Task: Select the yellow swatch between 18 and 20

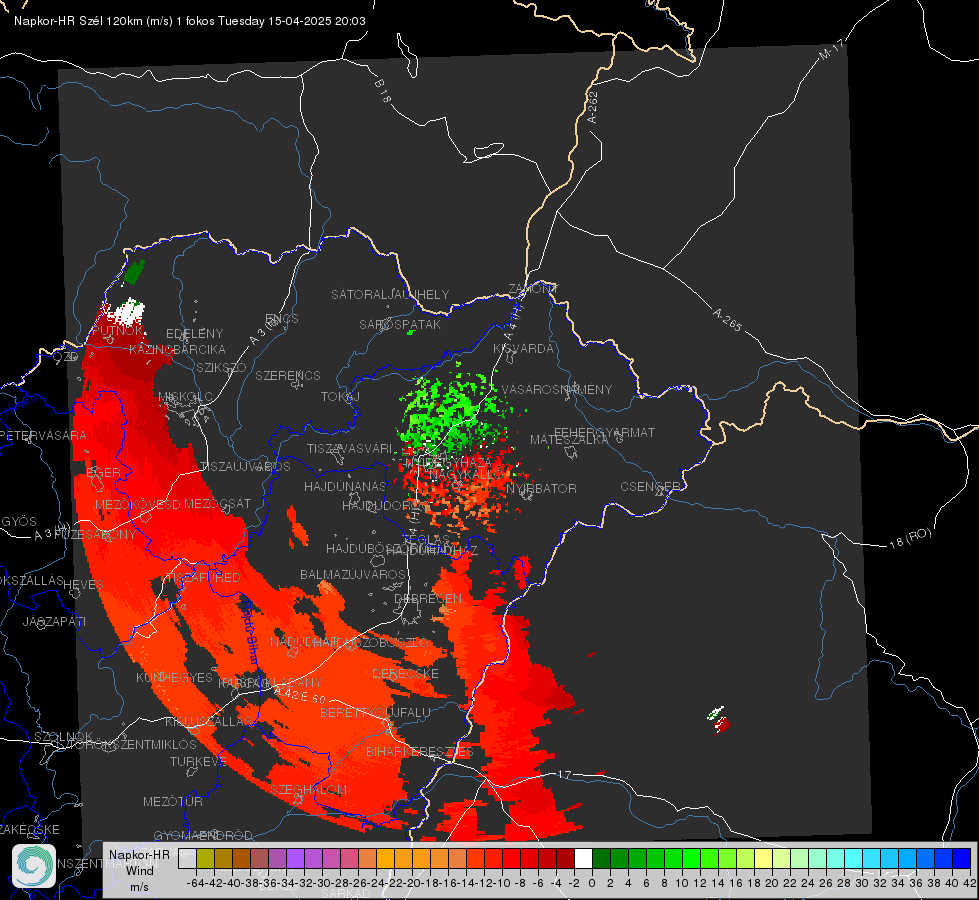Action: (x=764, y=859)
